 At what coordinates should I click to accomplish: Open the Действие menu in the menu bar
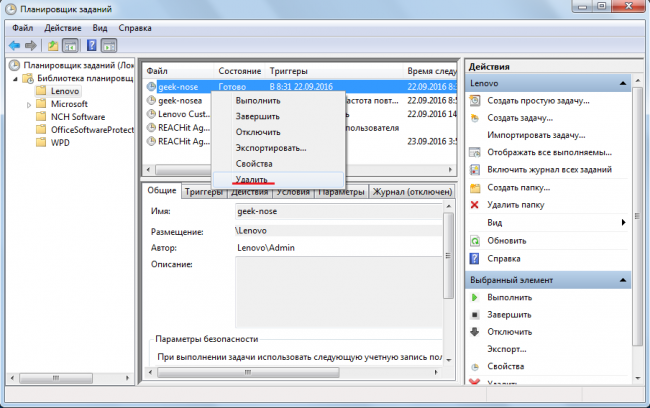63,27
